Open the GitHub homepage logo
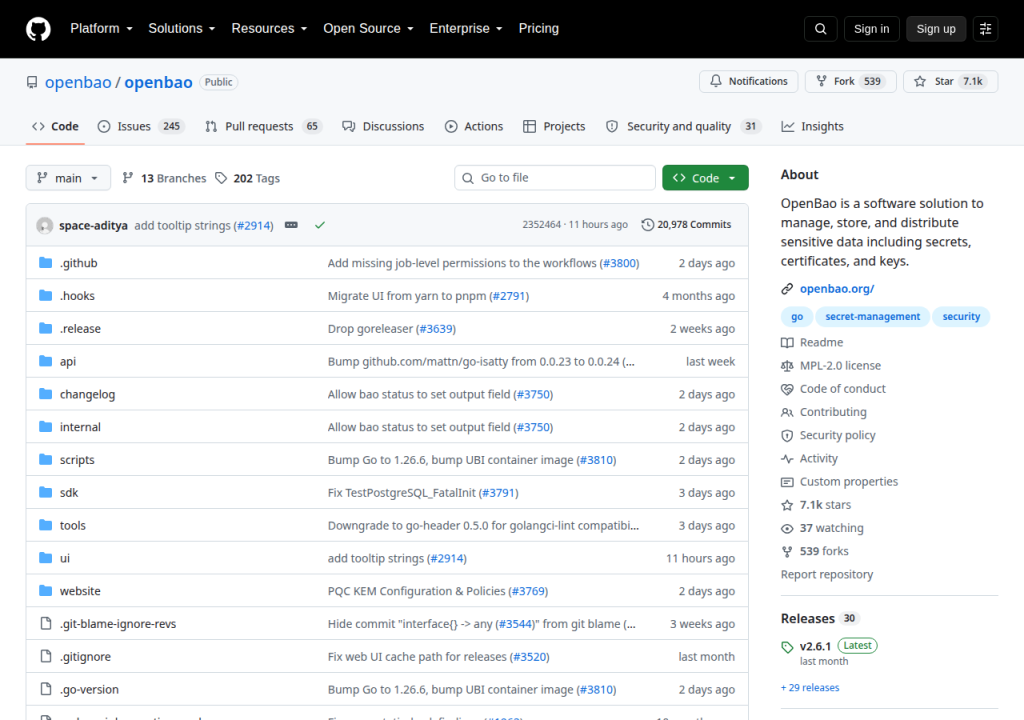 [38, 29]
